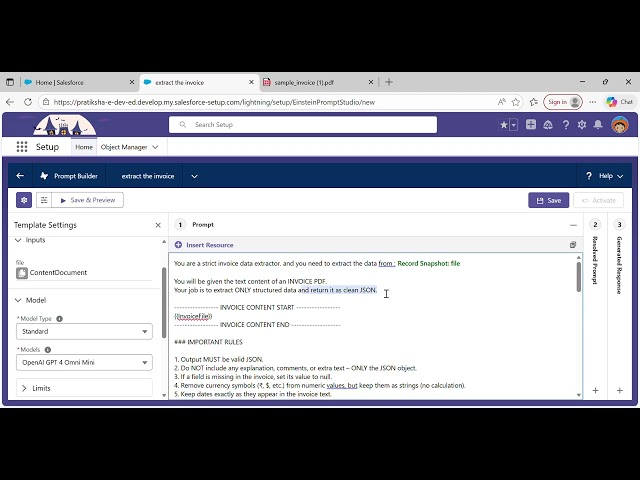This screenshot has width=640, height=480.
Task: Select the Home tab in Setup
Action: pyautogui.click(x=84, y=147)
